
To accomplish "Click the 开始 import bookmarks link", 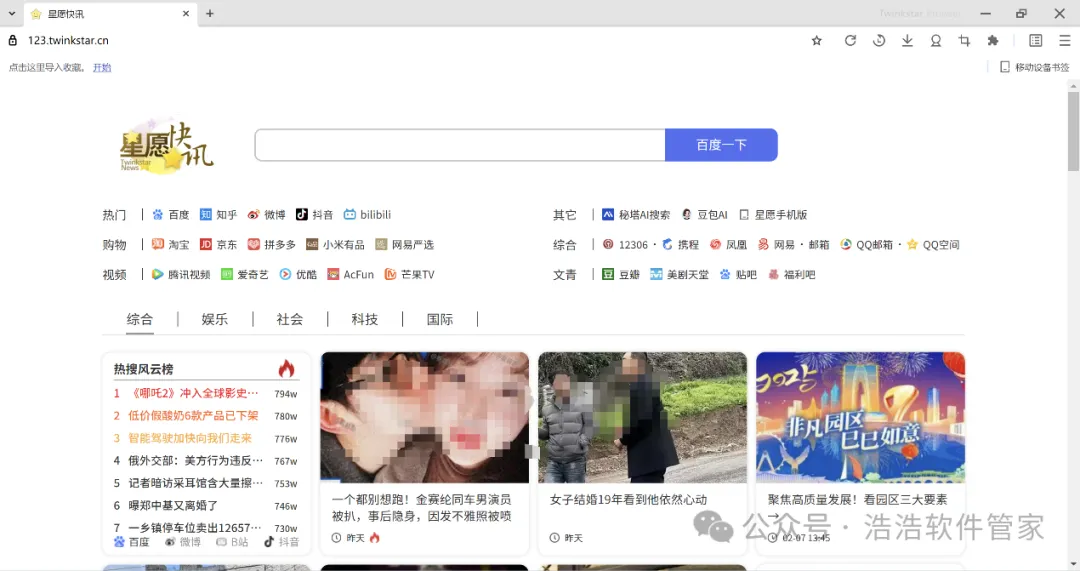I will point(102,68).
